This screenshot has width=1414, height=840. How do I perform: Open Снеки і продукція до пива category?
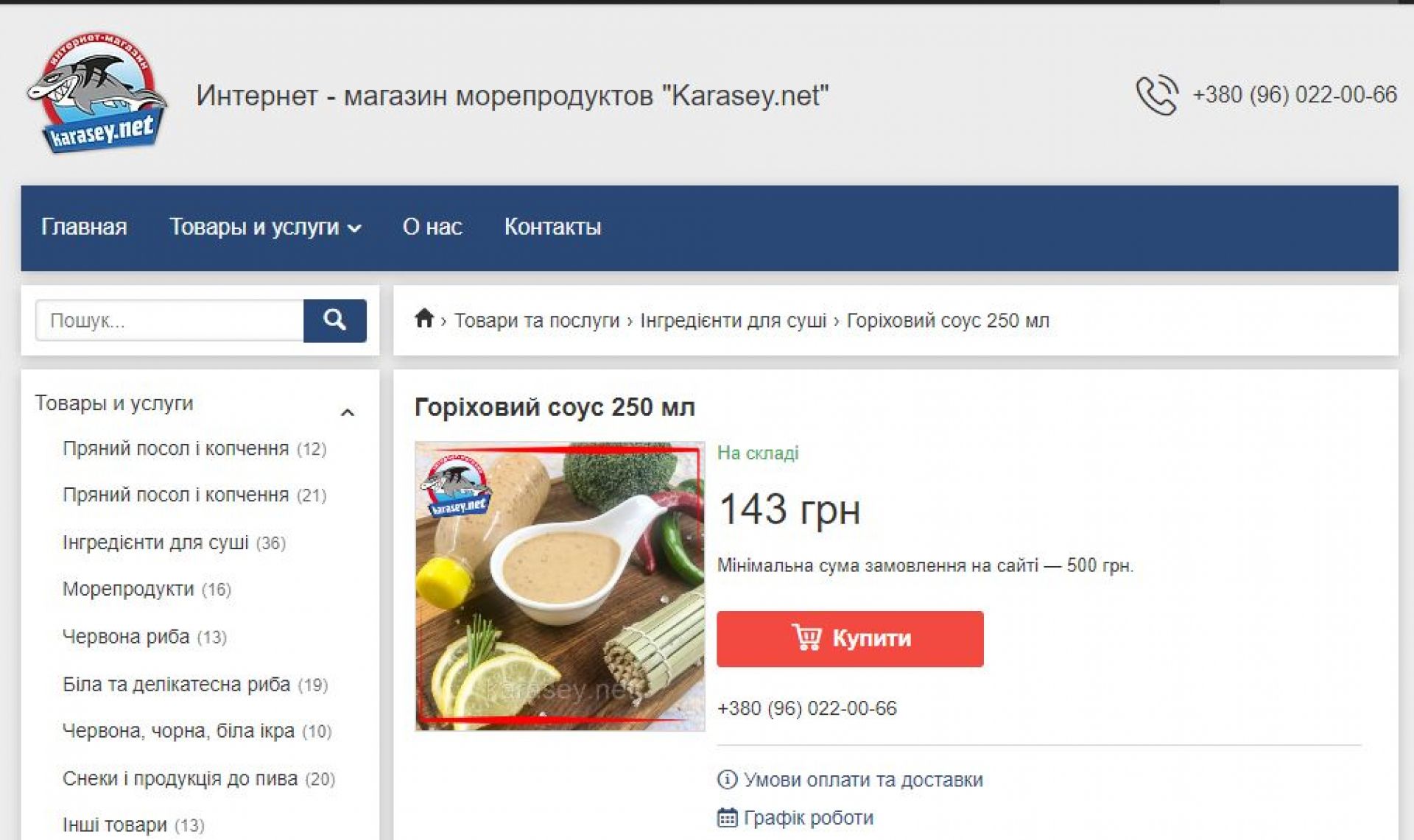[180, 778]
